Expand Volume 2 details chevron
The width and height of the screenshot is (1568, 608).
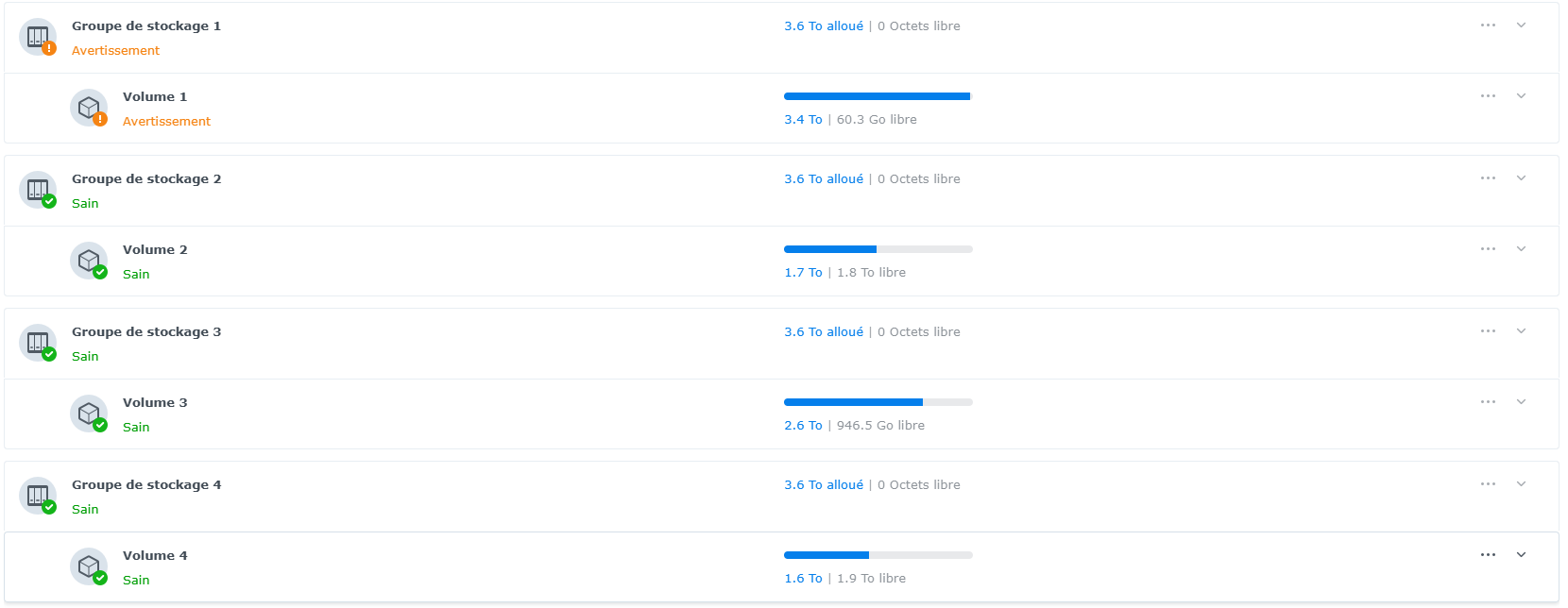point(1521,249)
